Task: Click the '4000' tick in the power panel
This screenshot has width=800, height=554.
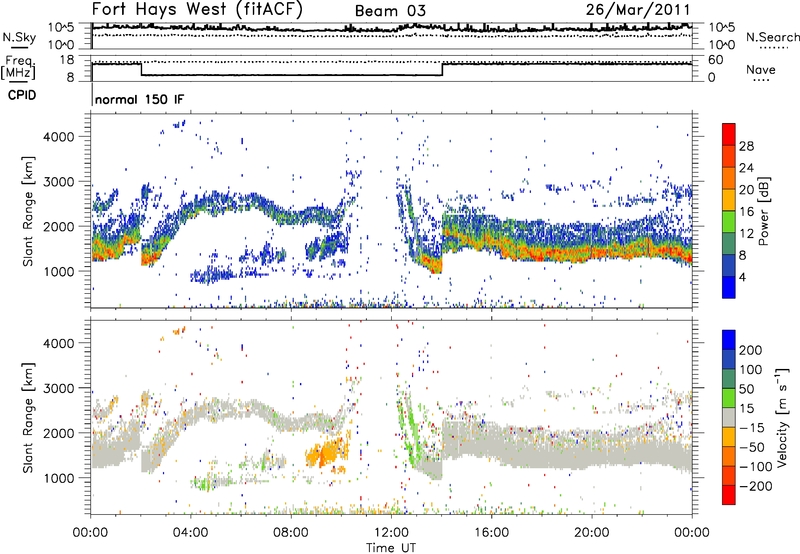Action: coord(58,137)
